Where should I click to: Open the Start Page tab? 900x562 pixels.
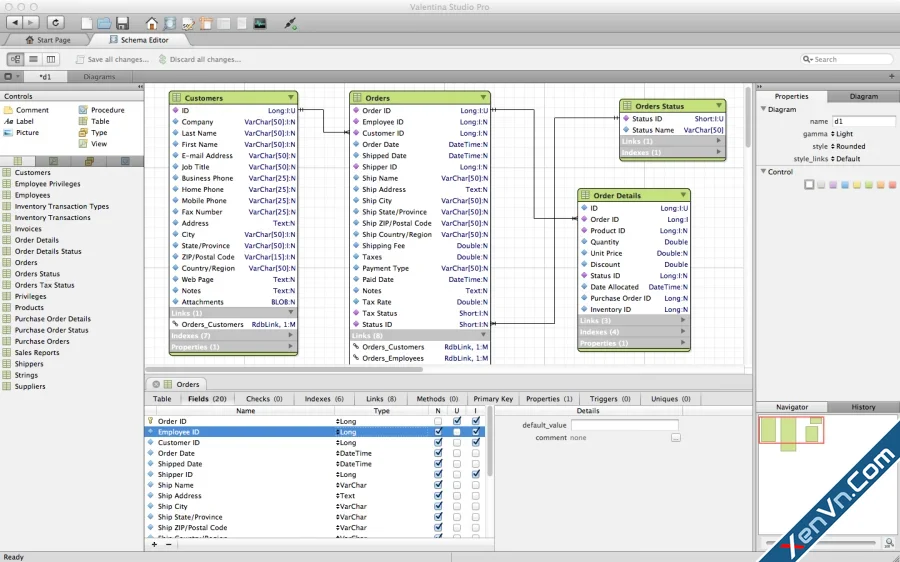(x=48, y=40)
